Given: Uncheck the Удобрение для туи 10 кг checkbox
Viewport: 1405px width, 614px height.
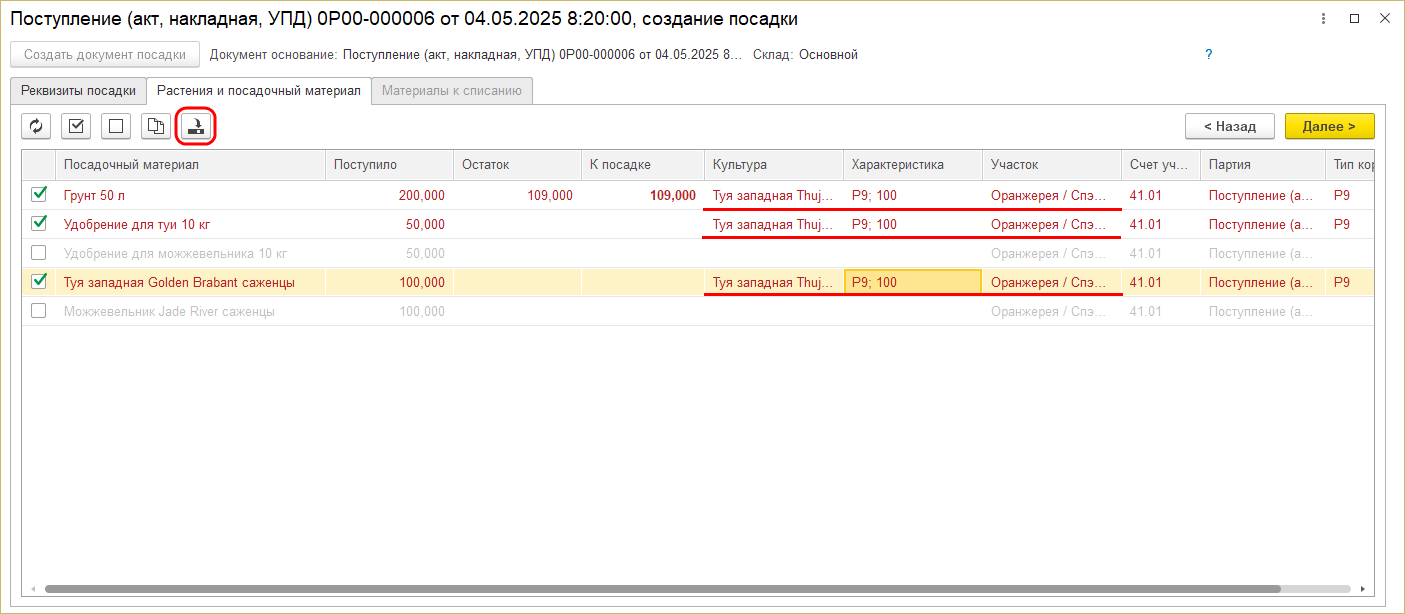Looking at the screenshot, I should (39, 223).
